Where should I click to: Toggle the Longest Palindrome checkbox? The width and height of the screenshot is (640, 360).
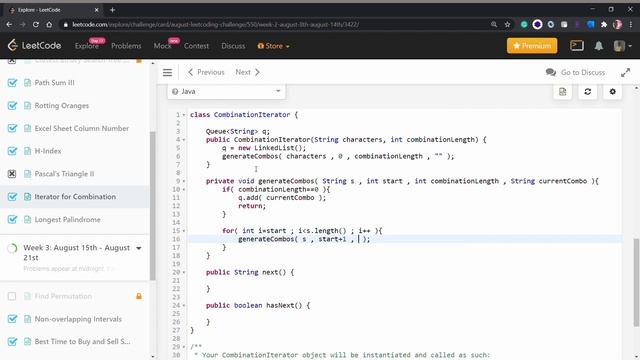pyautogui.click(x=12, y=220)
